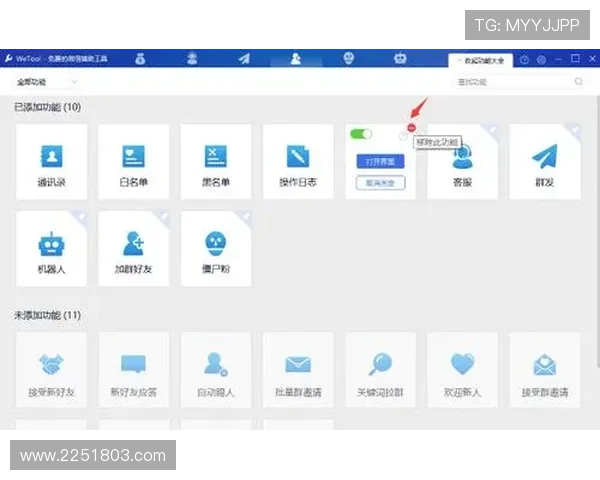This screenshot has height=480, width=600.
Task: Click the robot icon in top toolbar
Action: coord(400,58)
